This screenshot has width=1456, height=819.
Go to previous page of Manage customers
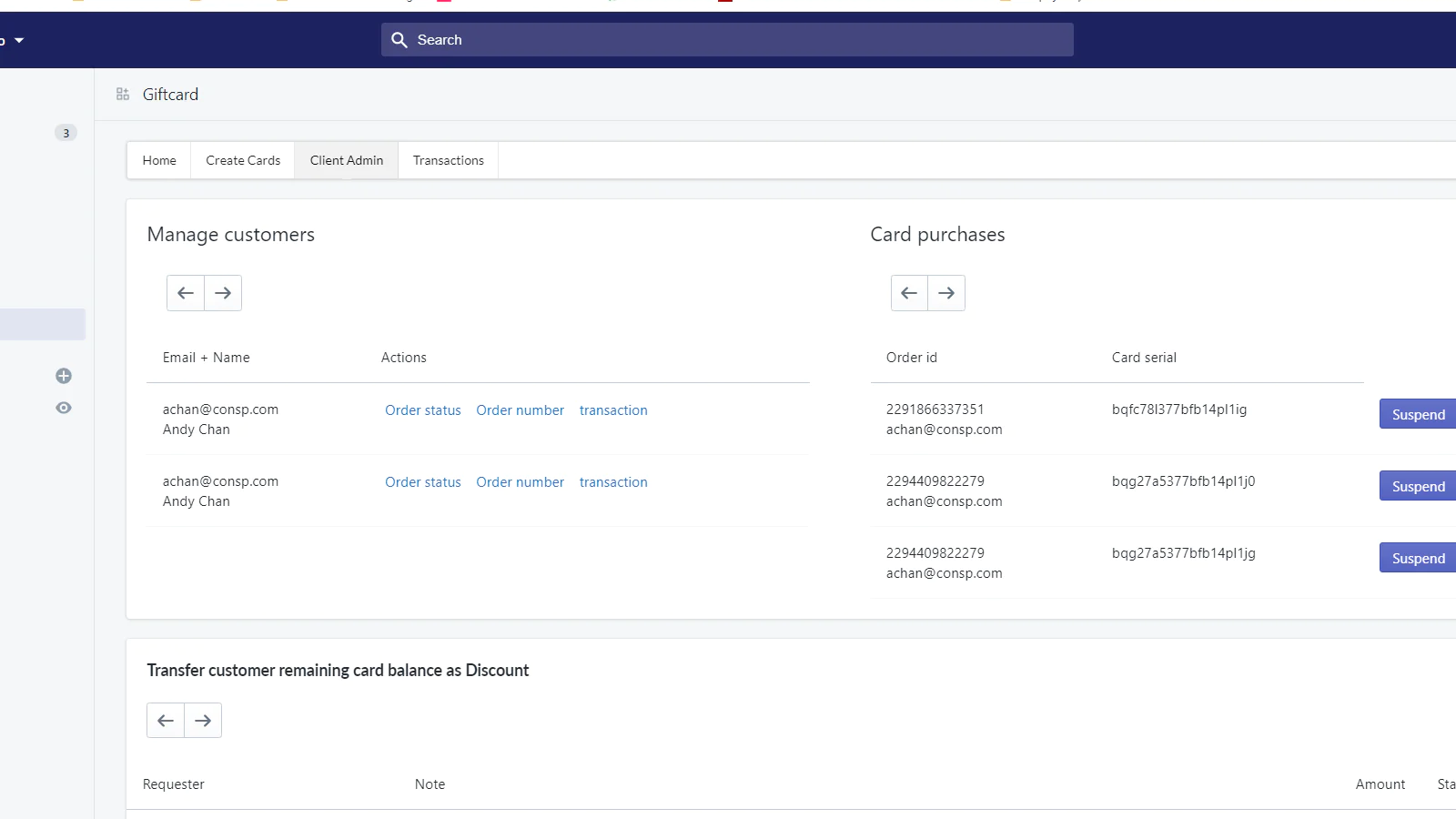click(186, 293)
